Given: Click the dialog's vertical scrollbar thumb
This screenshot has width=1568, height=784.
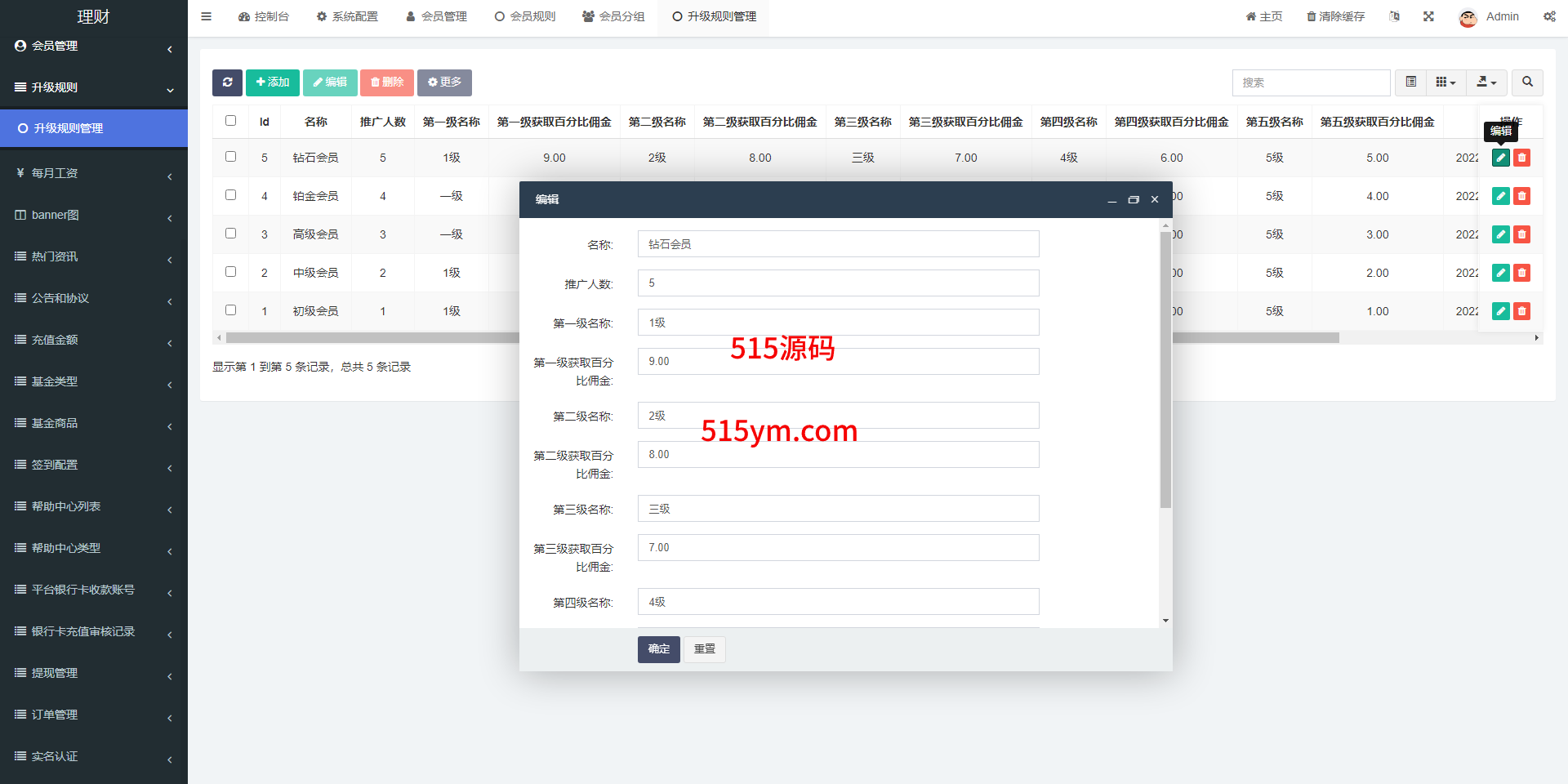Looking at the screenshot, I should (1165, 367).
